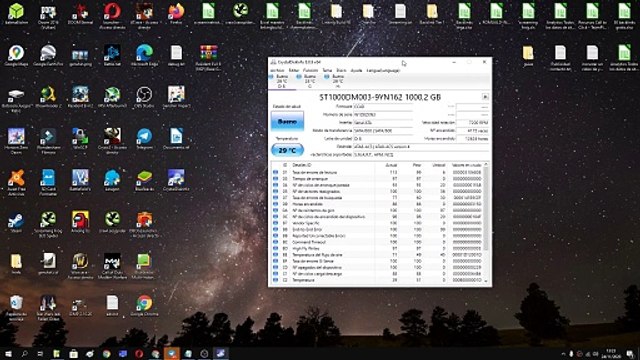640x360 pixels.
Task: Open the Steam desktop shortcut
Action: pos(16,222)
